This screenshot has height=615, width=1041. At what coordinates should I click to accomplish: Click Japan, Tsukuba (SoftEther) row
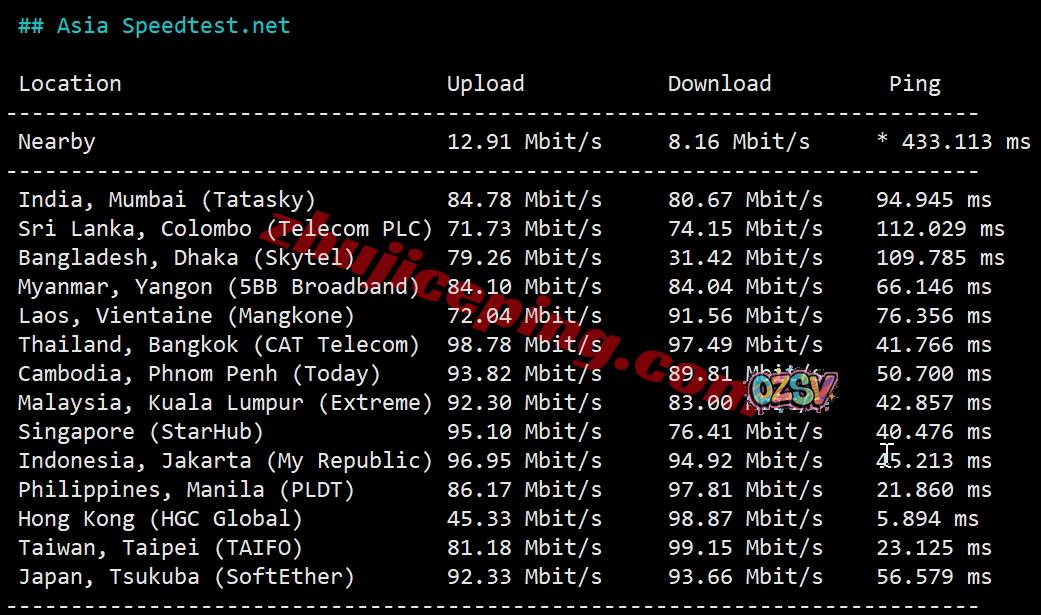(505, 577)
